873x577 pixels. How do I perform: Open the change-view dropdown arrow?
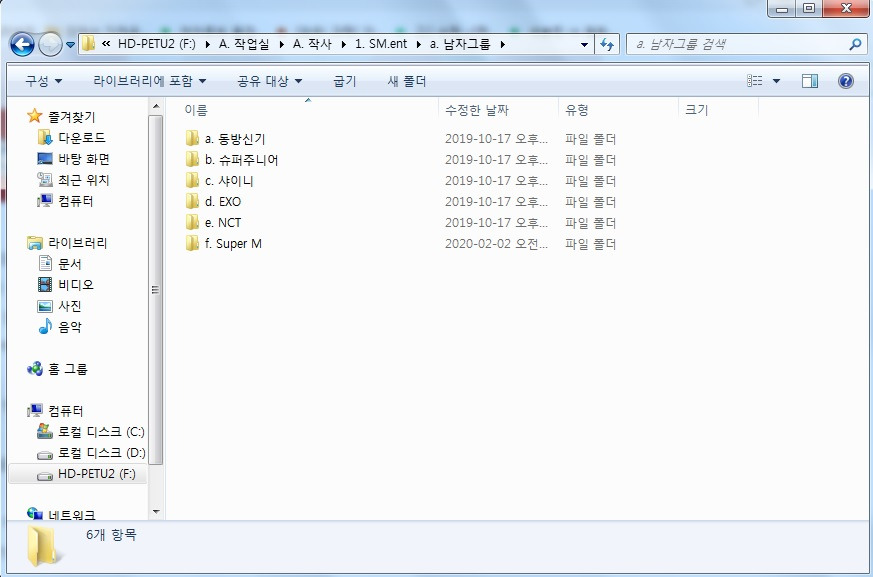[x=774, y=81]
